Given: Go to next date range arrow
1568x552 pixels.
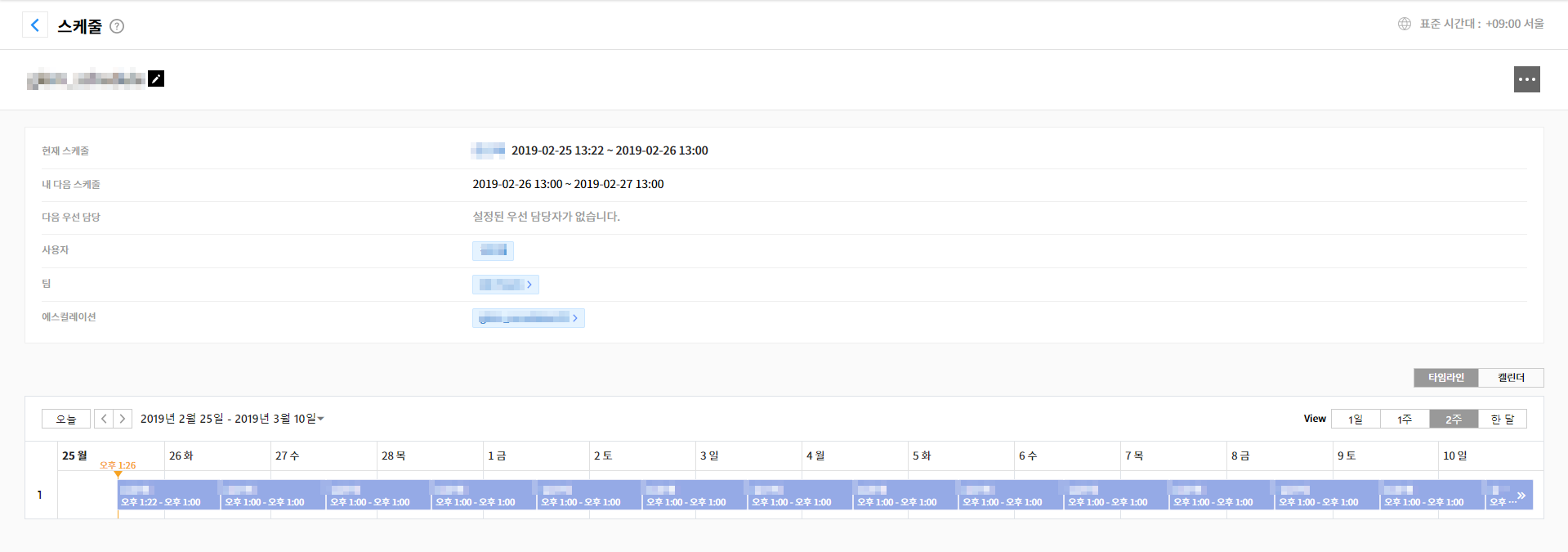Looking at the screenshot, I should pyautogui.click(x=123, y=419).
